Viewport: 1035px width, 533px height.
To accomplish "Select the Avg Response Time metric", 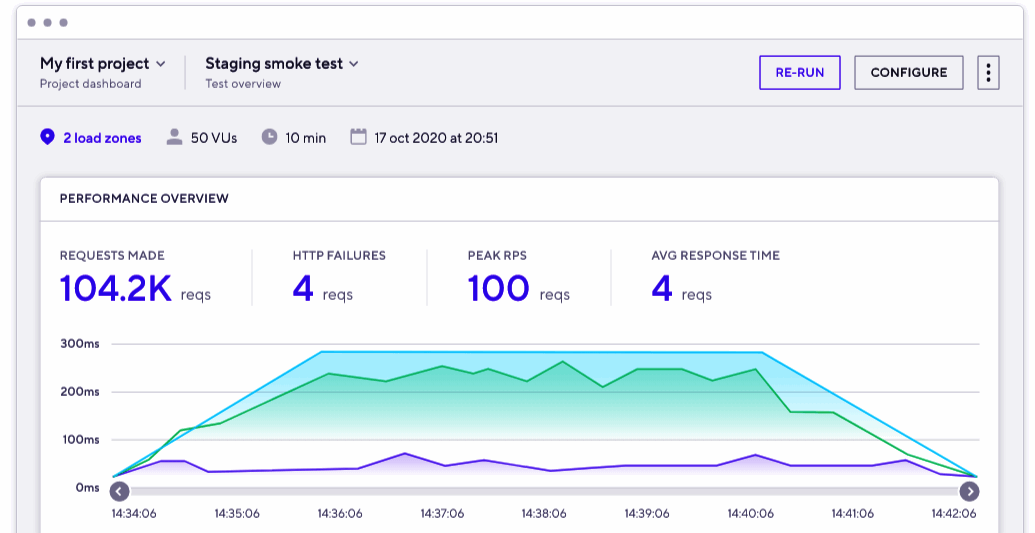I will click(x=714, y=277).
